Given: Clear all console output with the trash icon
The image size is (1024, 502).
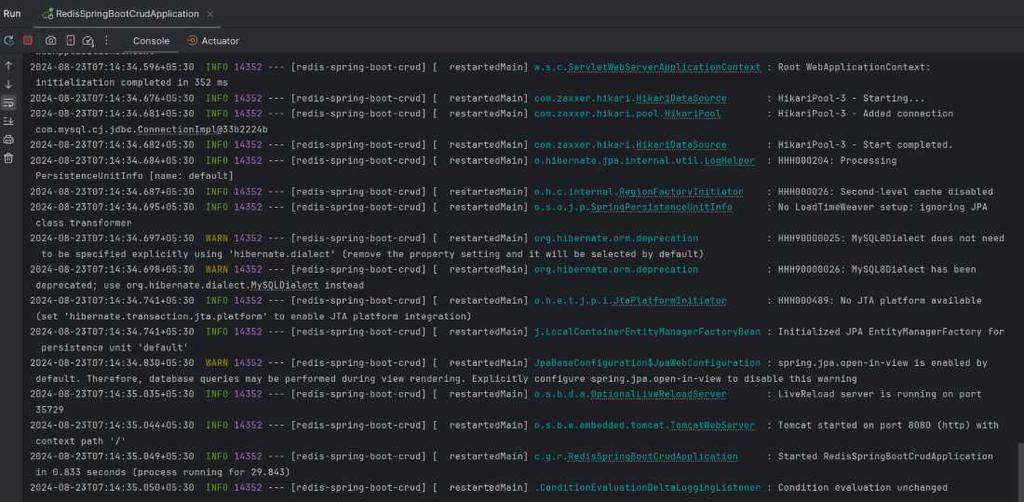Looking at the screenshot, I should [x=8, y=158].
